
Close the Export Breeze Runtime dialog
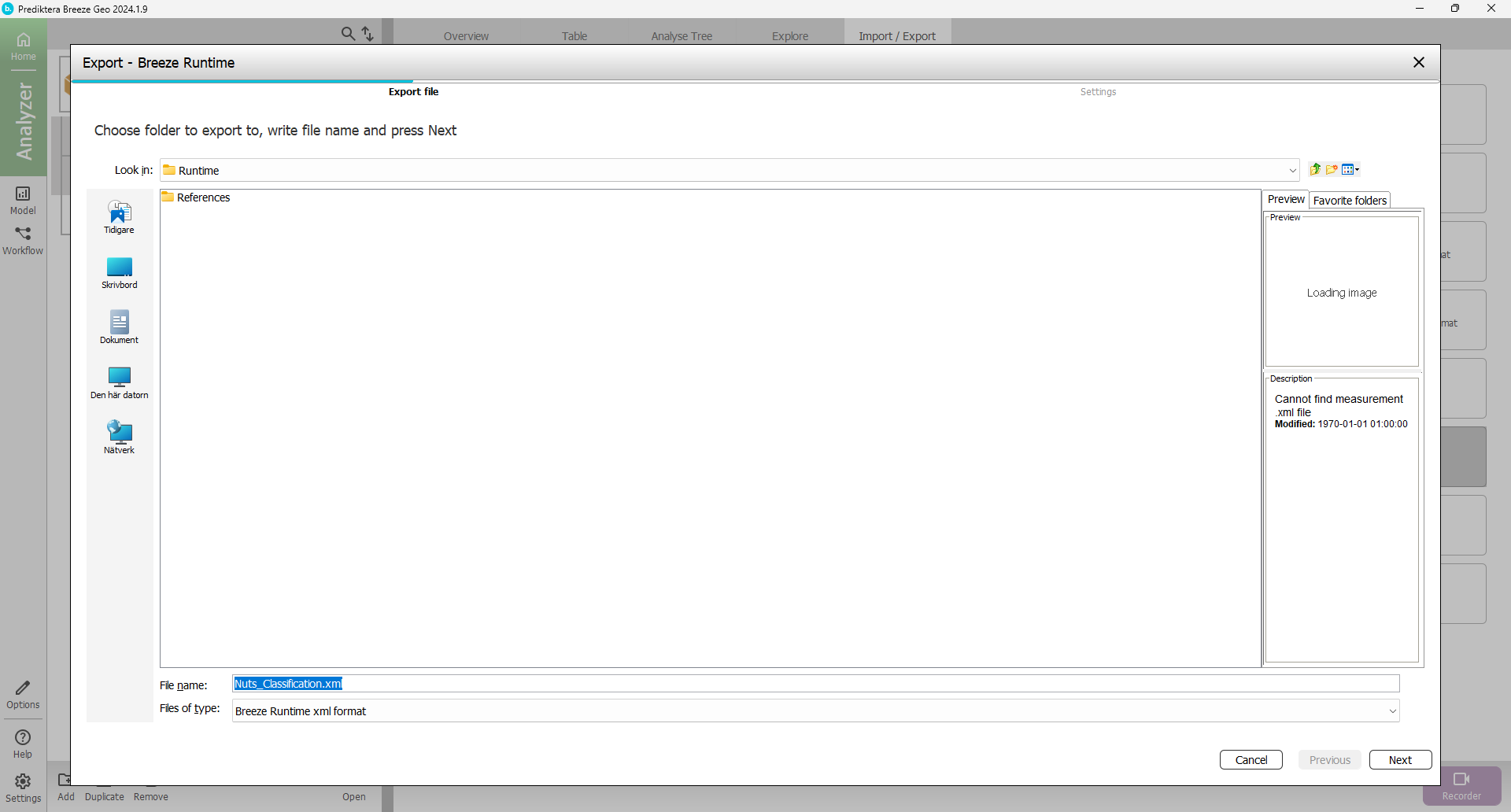[x=1418, y=62]
